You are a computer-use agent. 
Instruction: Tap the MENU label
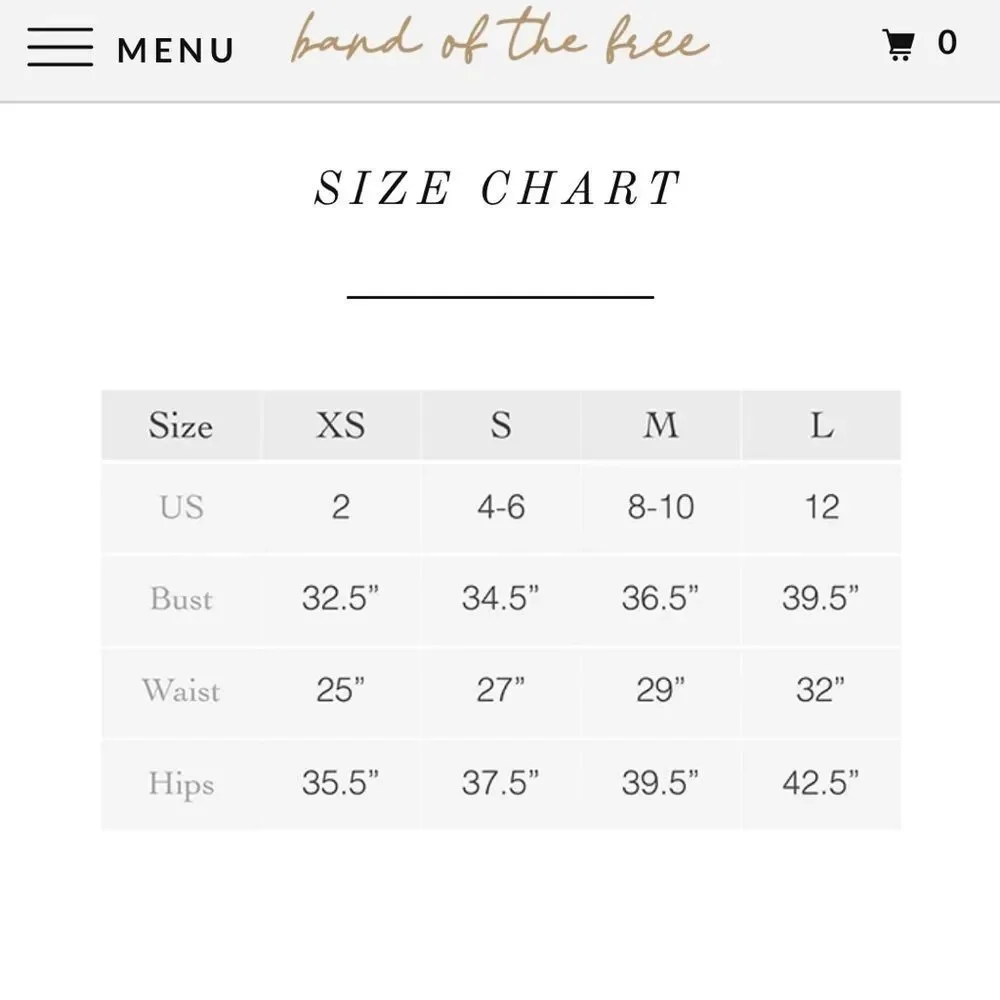click(176, 50)
